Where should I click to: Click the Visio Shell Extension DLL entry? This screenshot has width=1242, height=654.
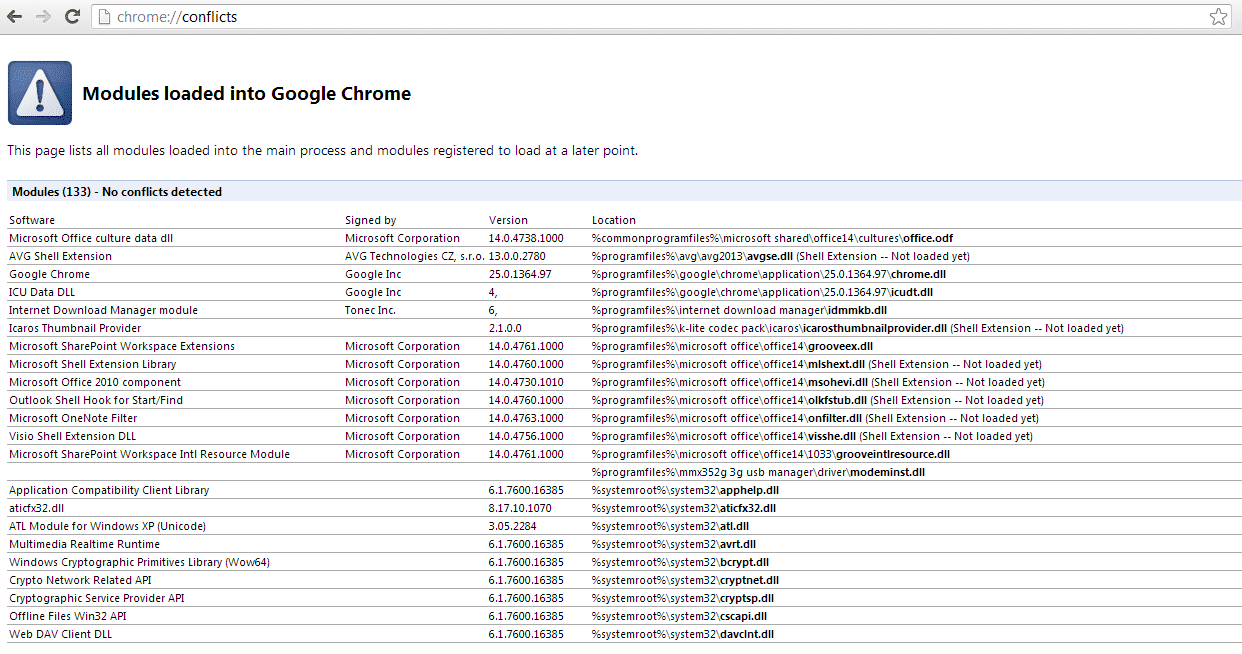click(x=72, y=435)
